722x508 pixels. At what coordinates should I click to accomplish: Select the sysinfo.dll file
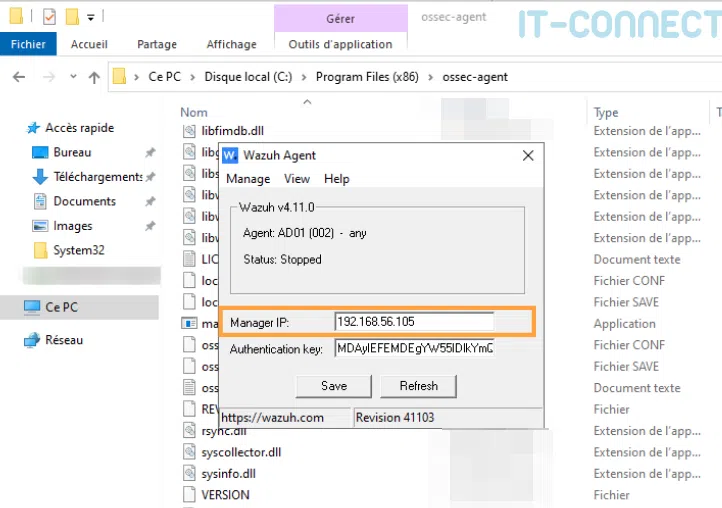coord(228,473)
